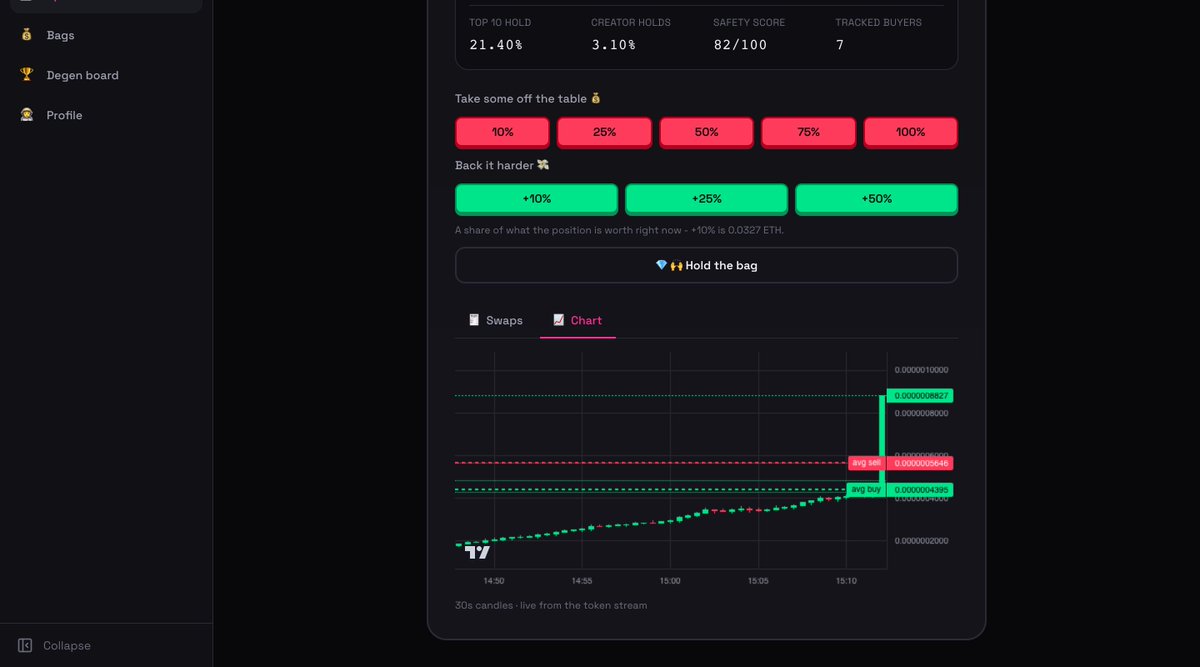The height and width of the screenshot is (667, 1200).
Task: Click the Hold the bag button
Action: click(706, 265)
